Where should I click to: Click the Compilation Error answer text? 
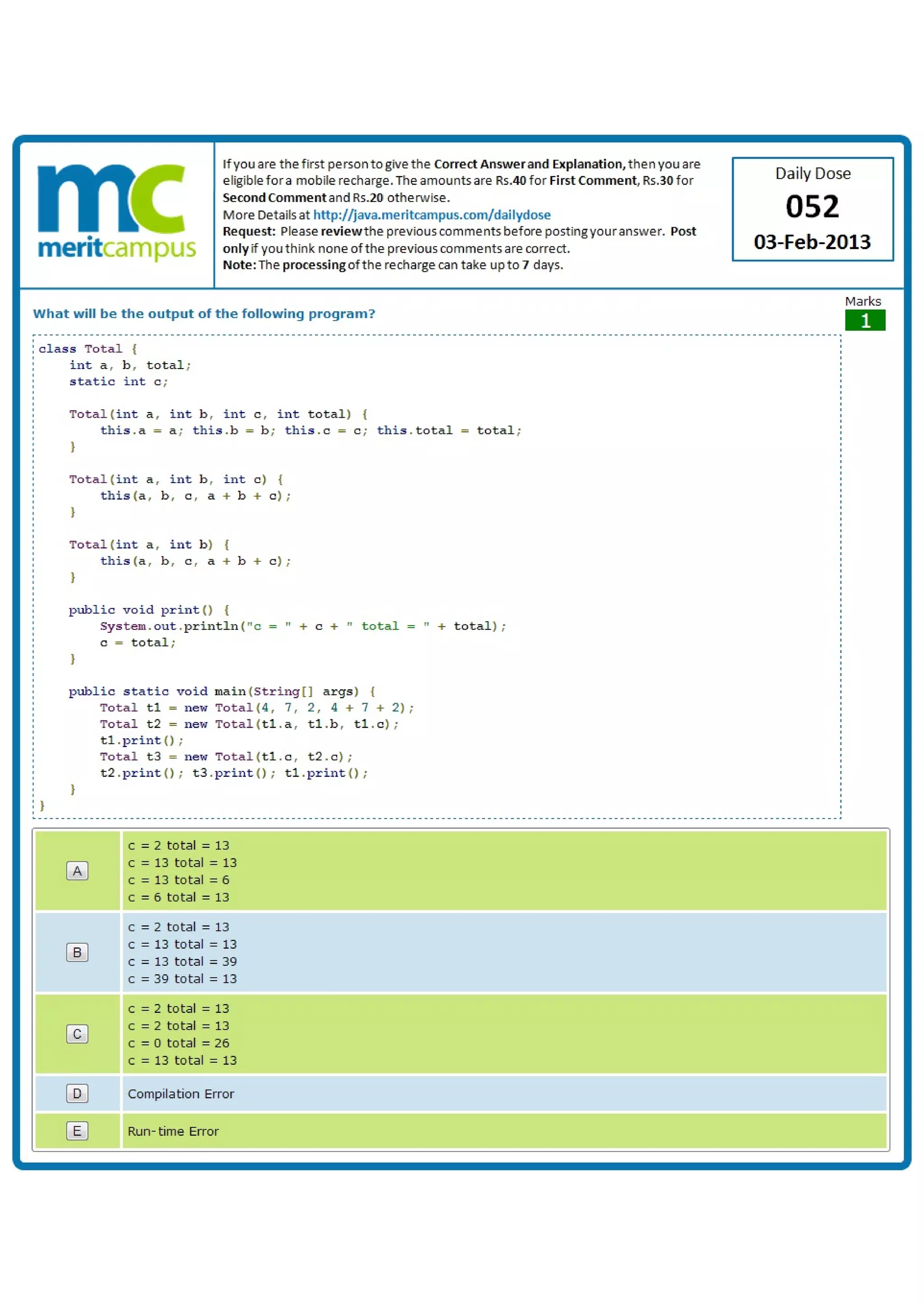point(181,1093)
